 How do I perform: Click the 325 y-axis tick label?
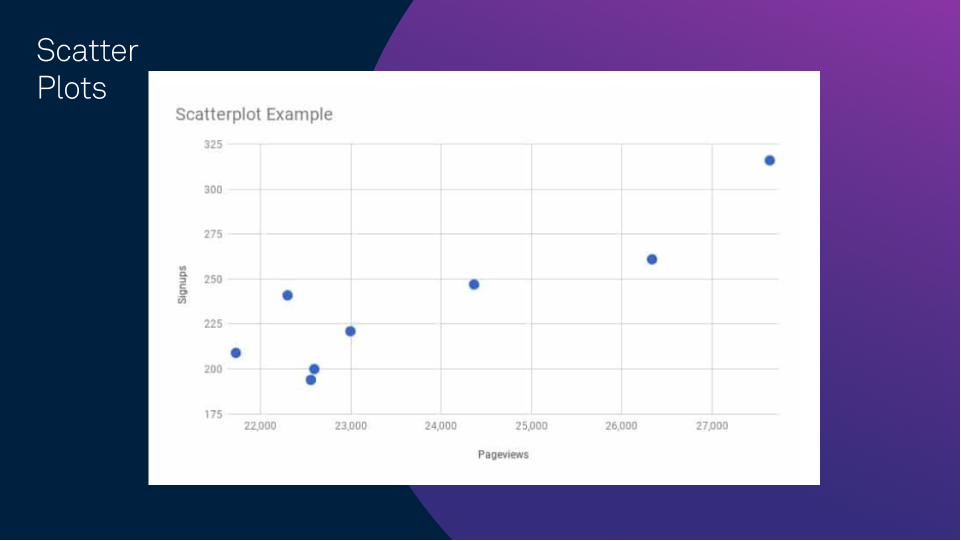(x=213, y=145)
